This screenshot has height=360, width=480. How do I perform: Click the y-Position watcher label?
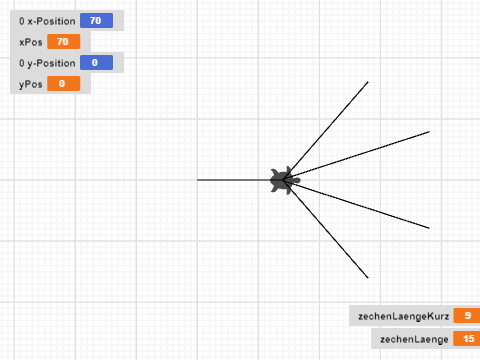[47, 63]
